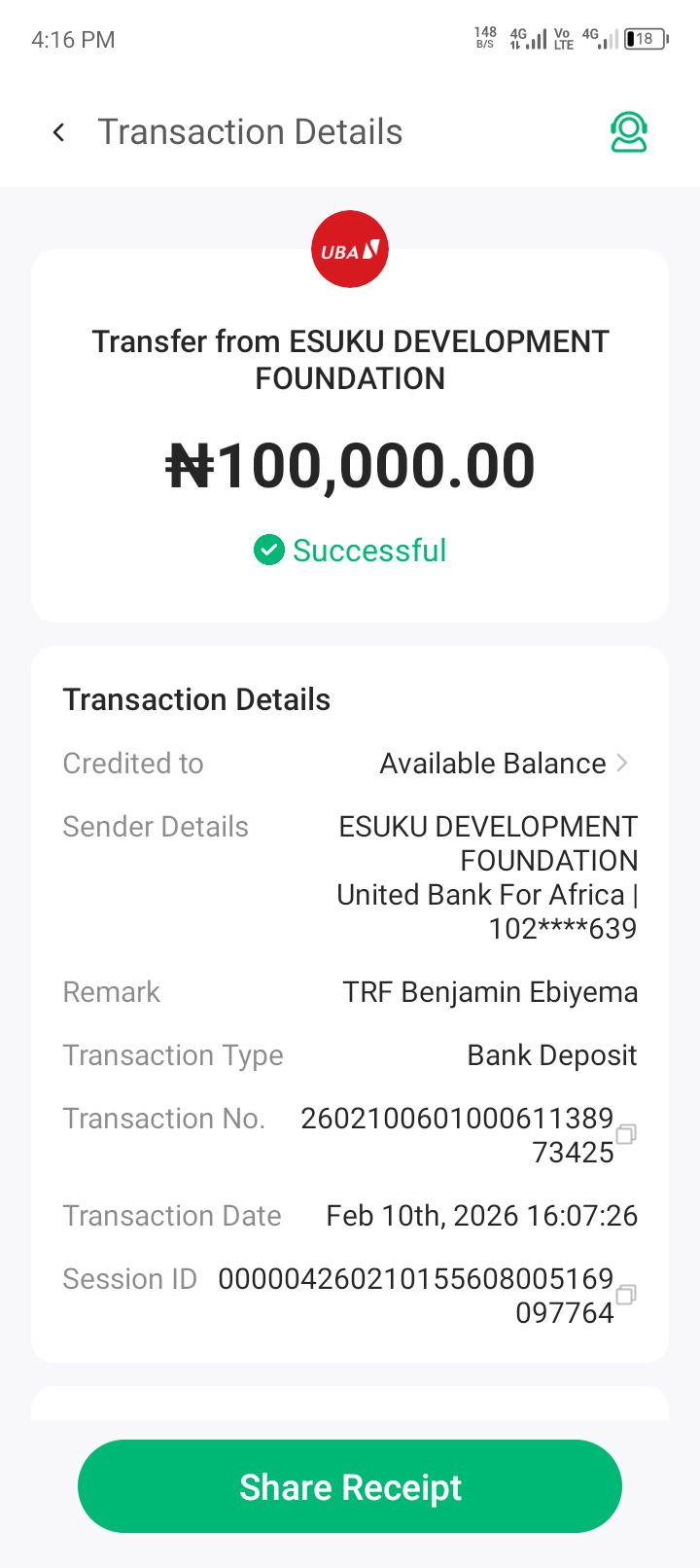
Task: Select the Sender Details account info
Action: click(x=487, y=877)
